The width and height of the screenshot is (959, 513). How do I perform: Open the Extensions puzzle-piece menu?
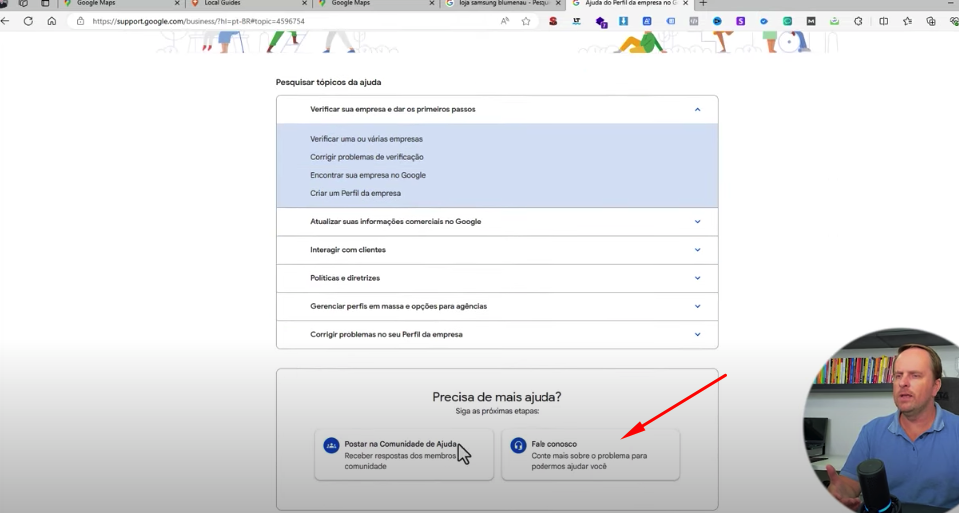point(858,21)
